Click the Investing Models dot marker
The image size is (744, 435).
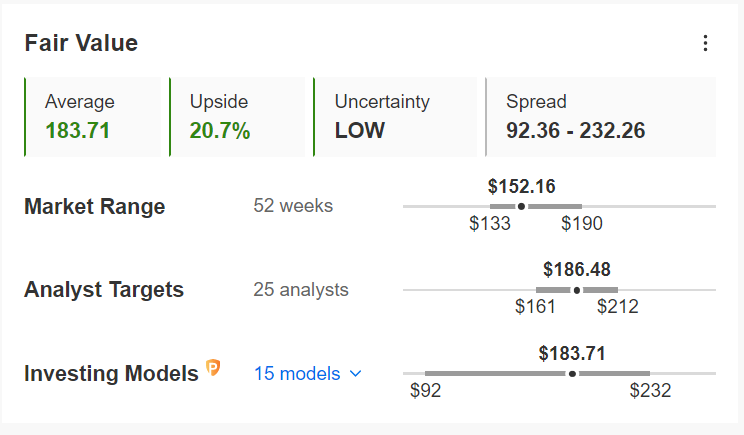tap(572, 374)
